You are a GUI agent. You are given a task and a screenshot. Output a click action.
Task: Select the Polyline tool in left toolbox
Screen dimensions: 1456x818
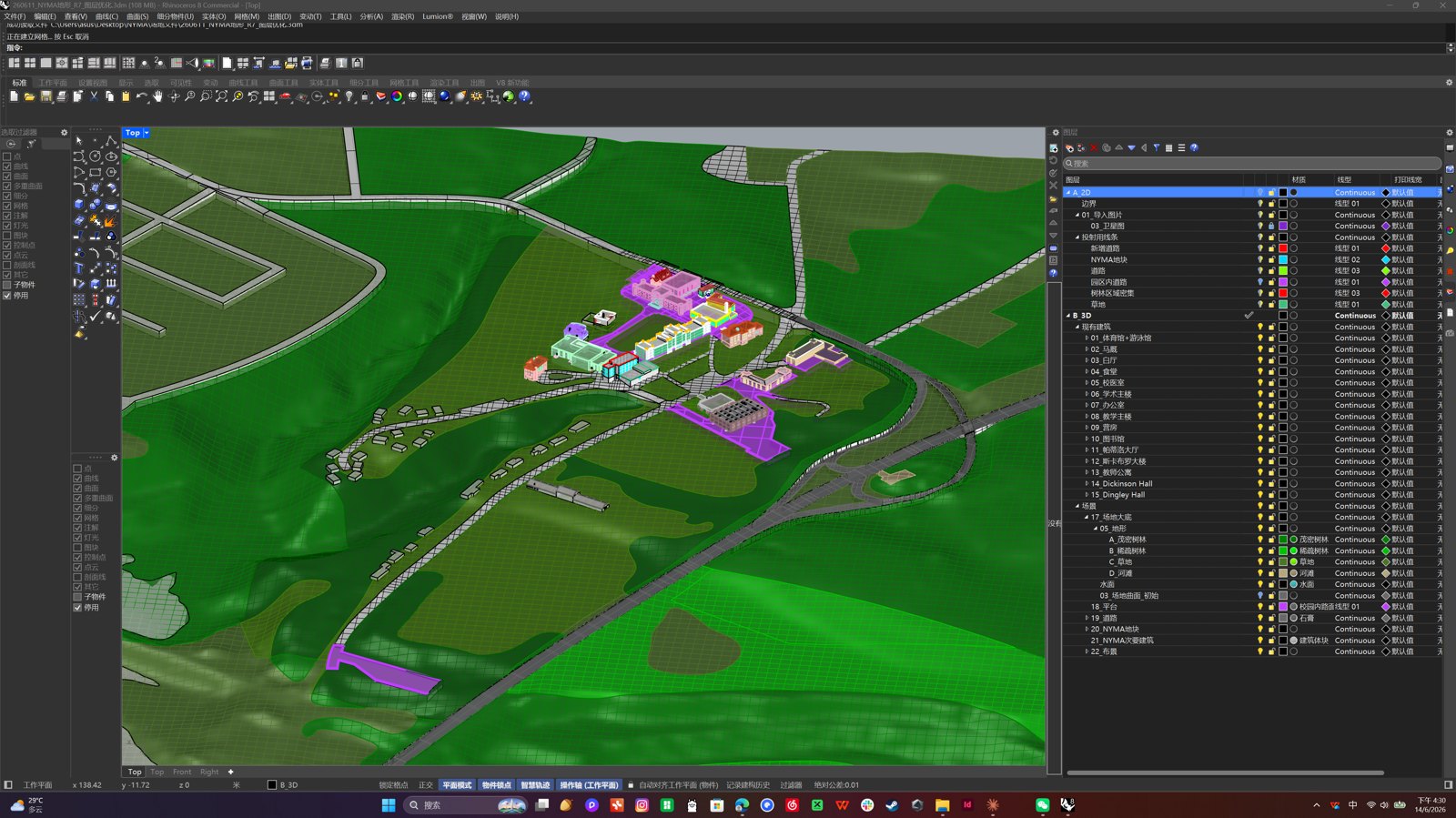pos(111,141)
